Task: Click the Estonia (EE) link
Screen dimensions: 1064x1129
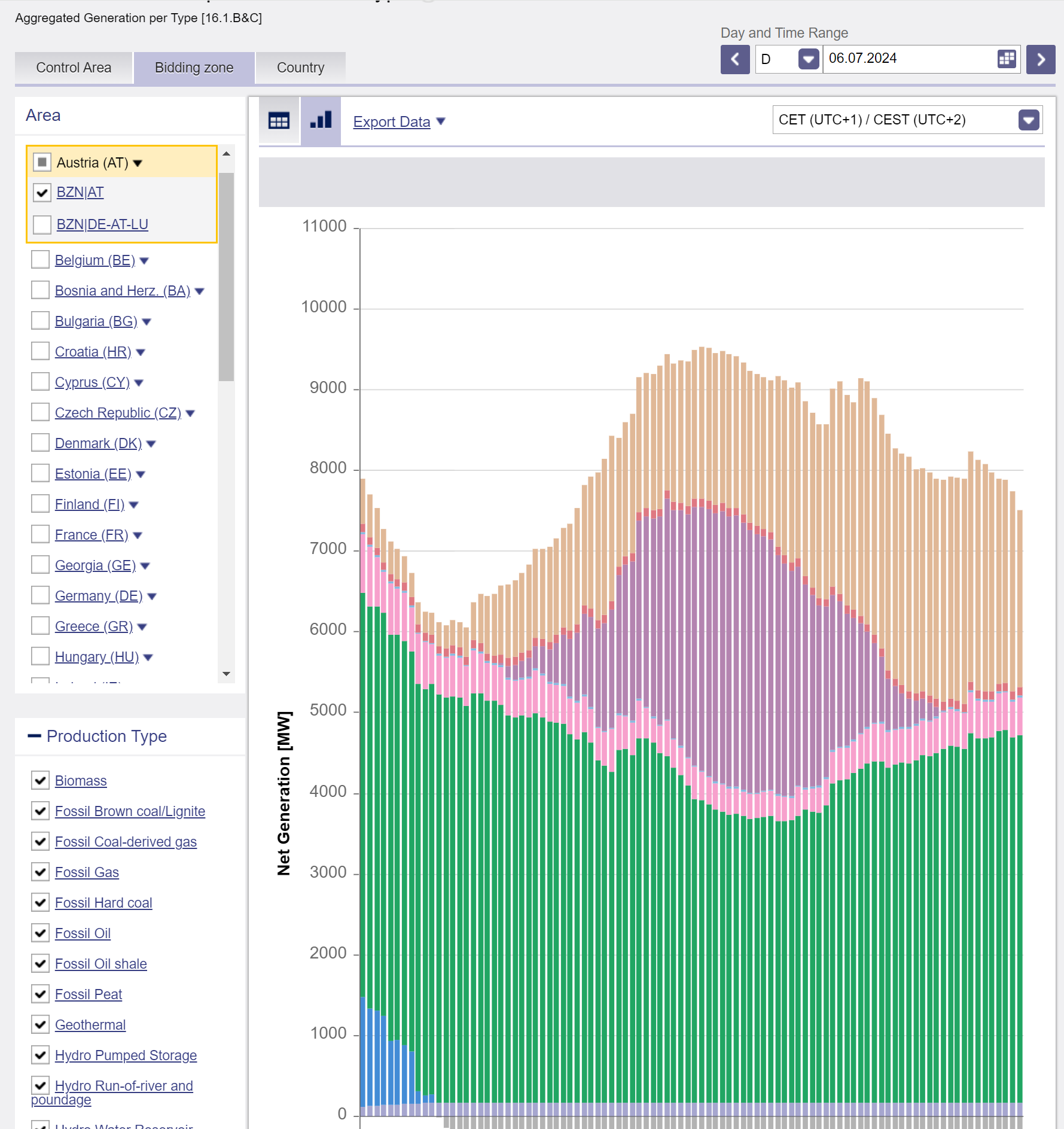Action: tap(93, 474)
